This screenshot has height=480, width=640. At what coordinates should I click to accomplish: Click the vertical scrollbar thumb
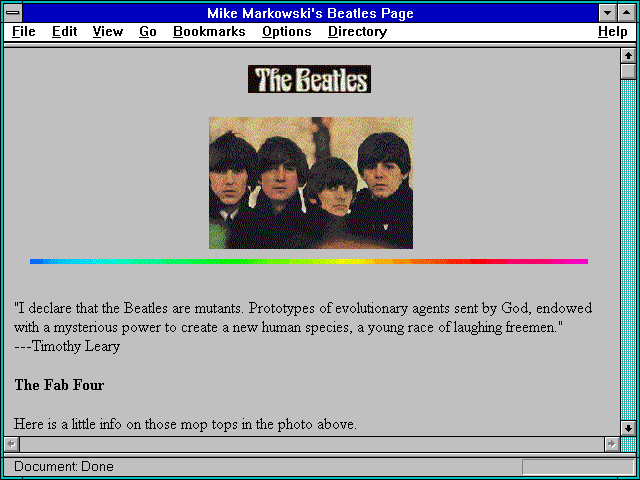[628, 71]
